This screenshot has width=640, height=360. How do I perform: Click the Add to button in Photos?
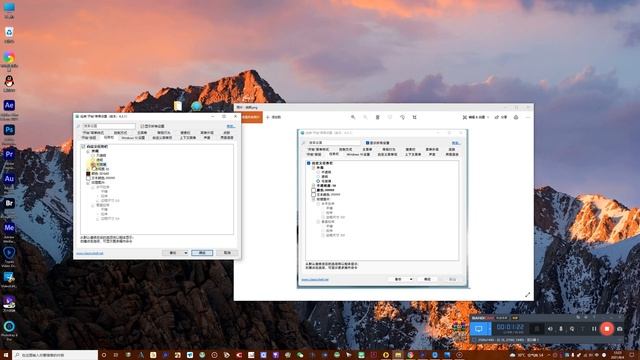273,117
